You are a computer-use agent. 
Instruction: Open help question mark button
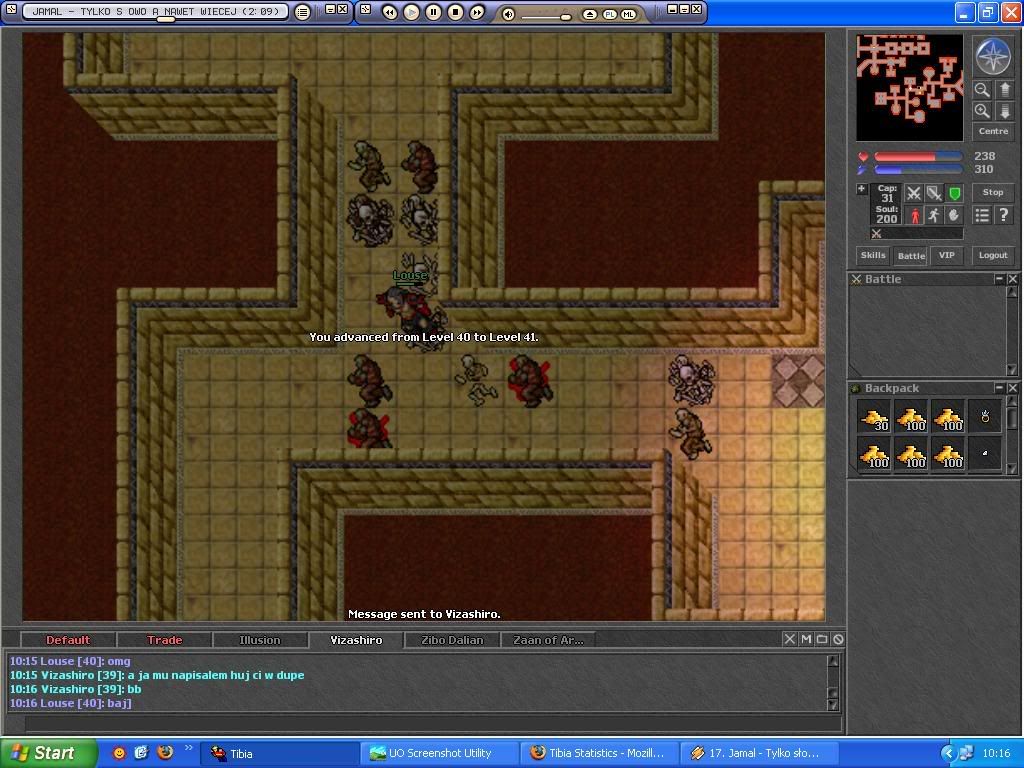click(1004, 215)
